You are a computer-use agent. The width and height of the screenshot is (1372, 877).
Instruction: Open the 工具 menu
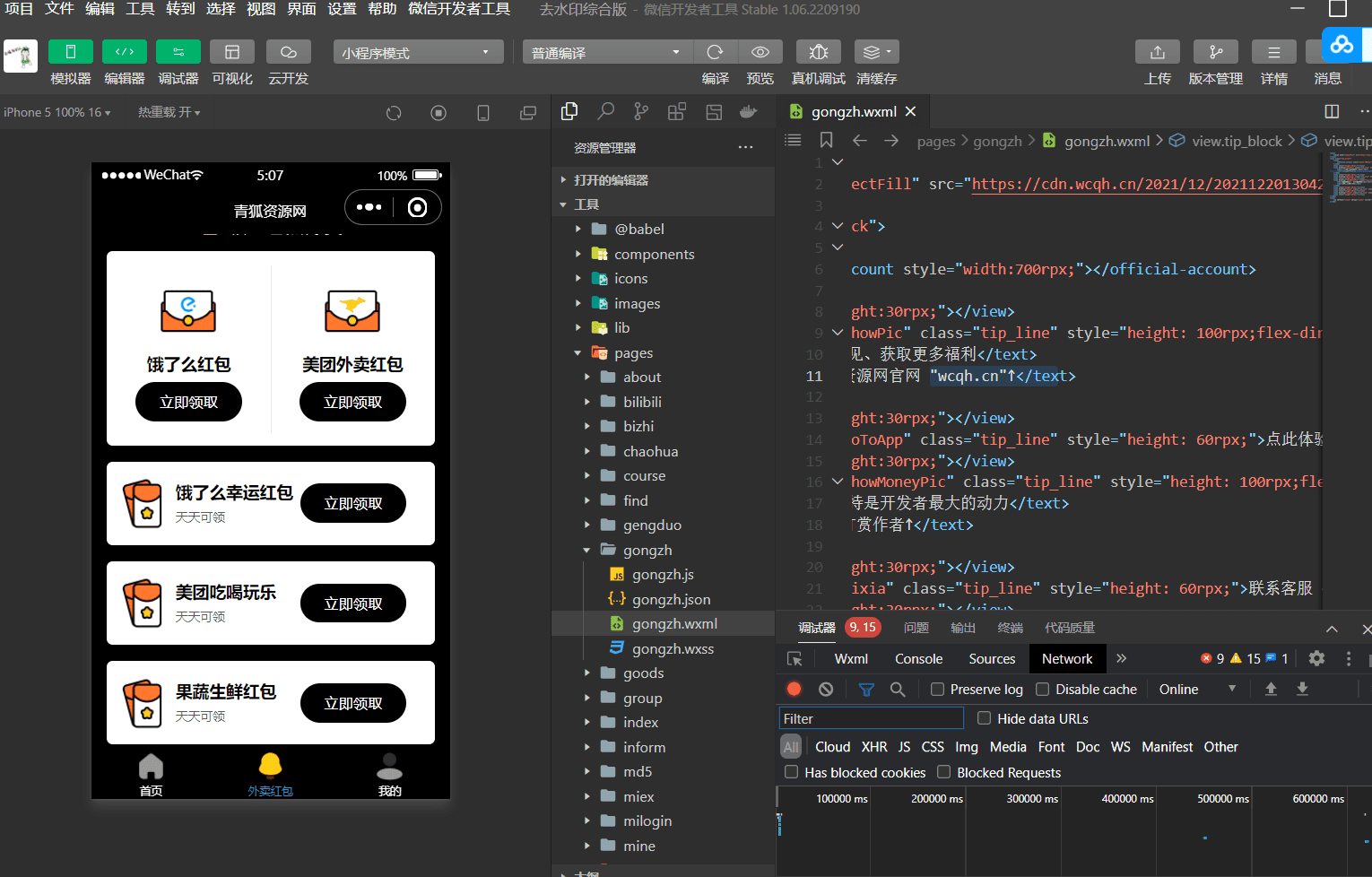[140, 9]
